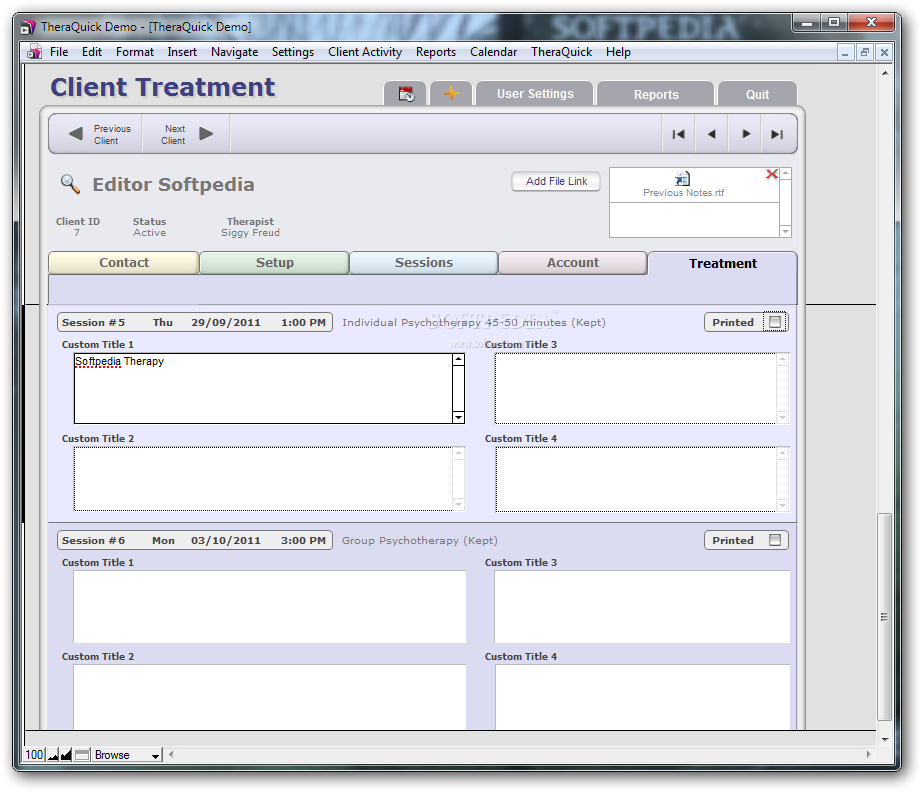Switch to the Account tab
Viewport: 922px width, 792px height.
coord(573,263)
